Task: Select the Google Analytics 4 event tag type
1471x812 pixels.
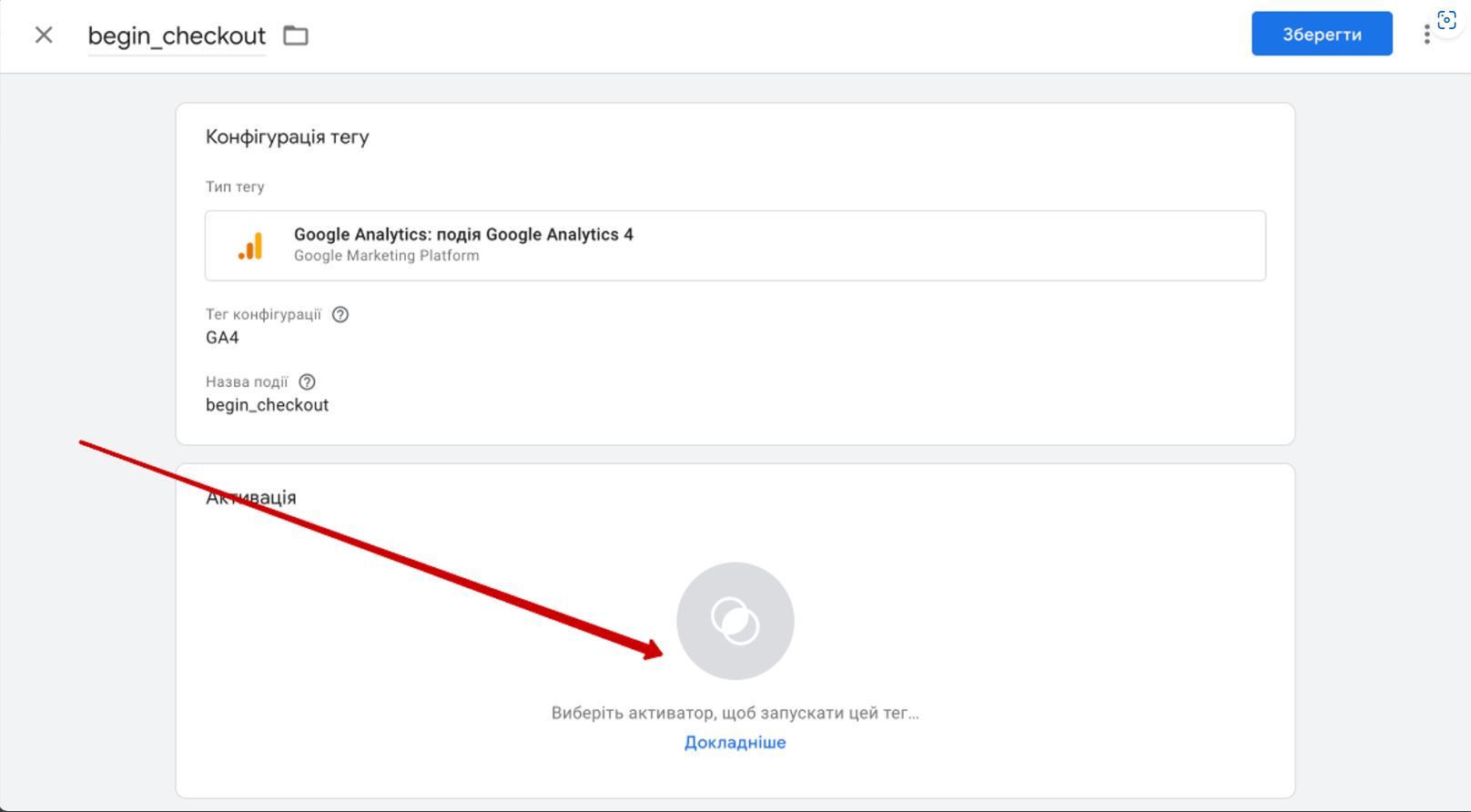Action: 735,246
